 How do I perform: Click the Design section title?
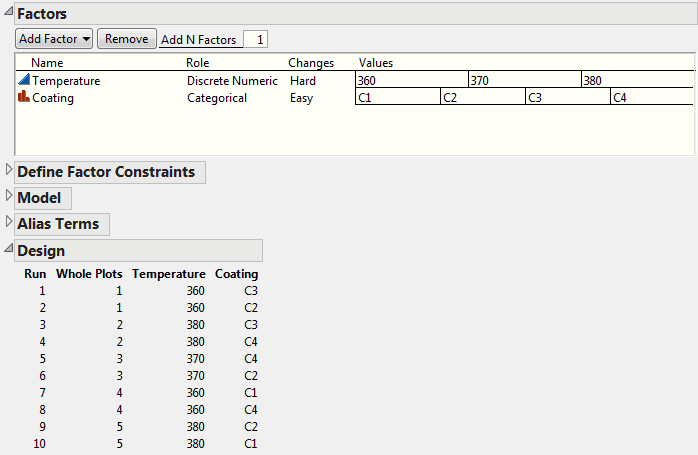41,251
